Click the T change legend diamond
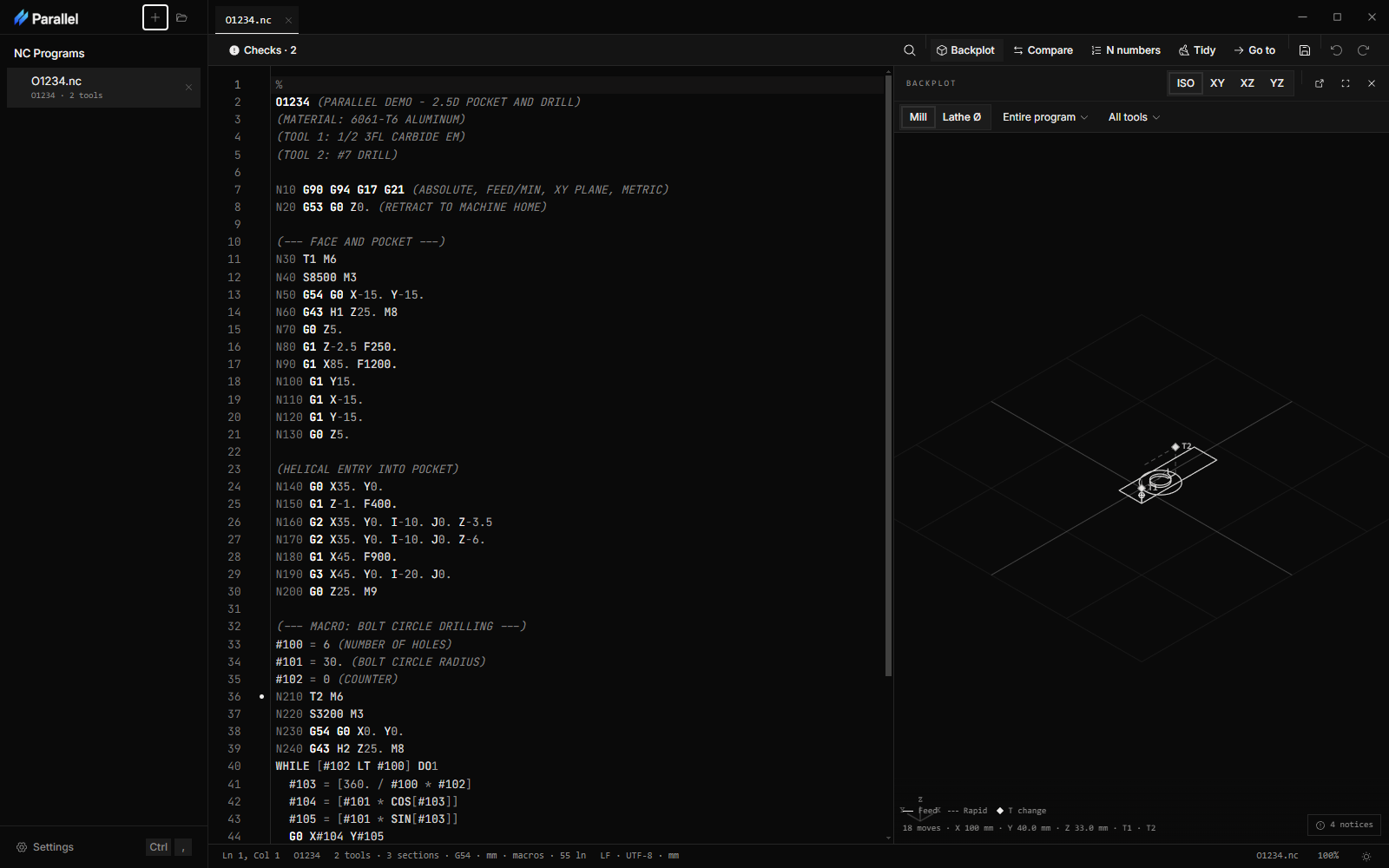 click(x=1000, y=811)
